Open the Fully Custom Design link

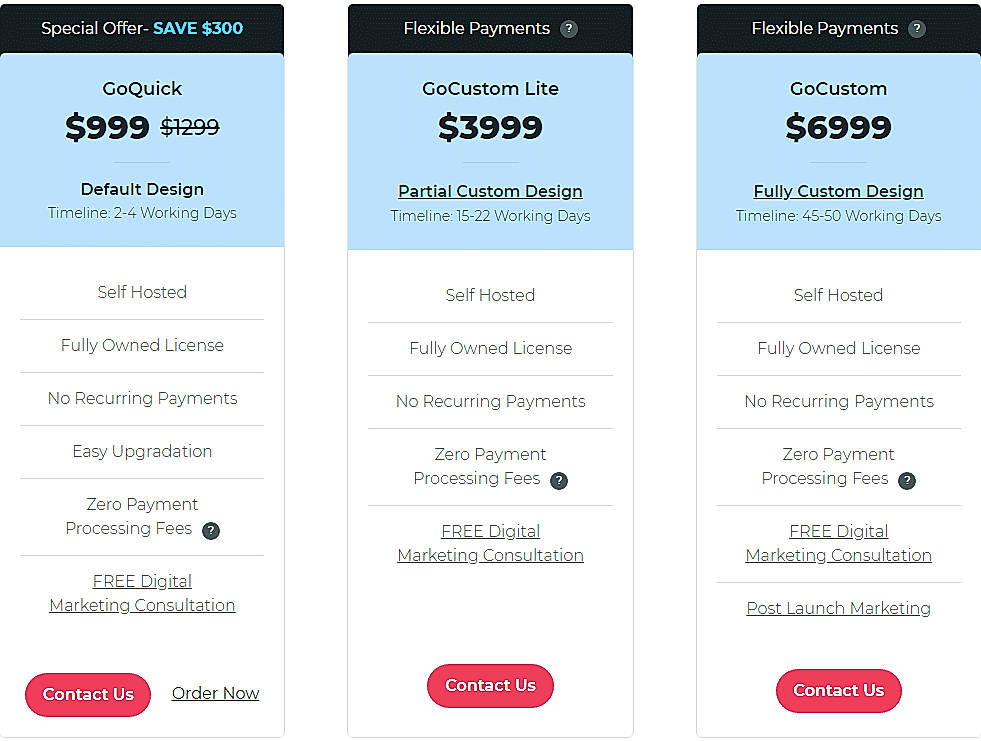point(838,191)
